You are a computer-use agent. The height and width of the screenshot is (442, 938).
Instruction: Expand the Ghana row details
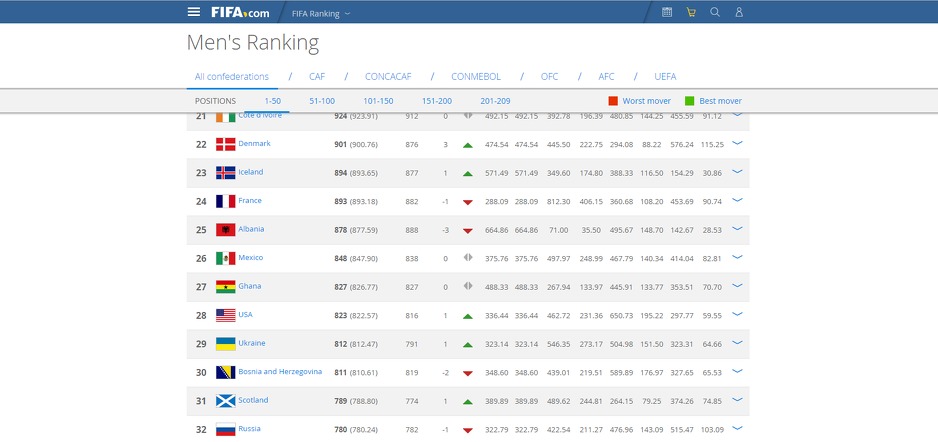[x=737, y=286]
